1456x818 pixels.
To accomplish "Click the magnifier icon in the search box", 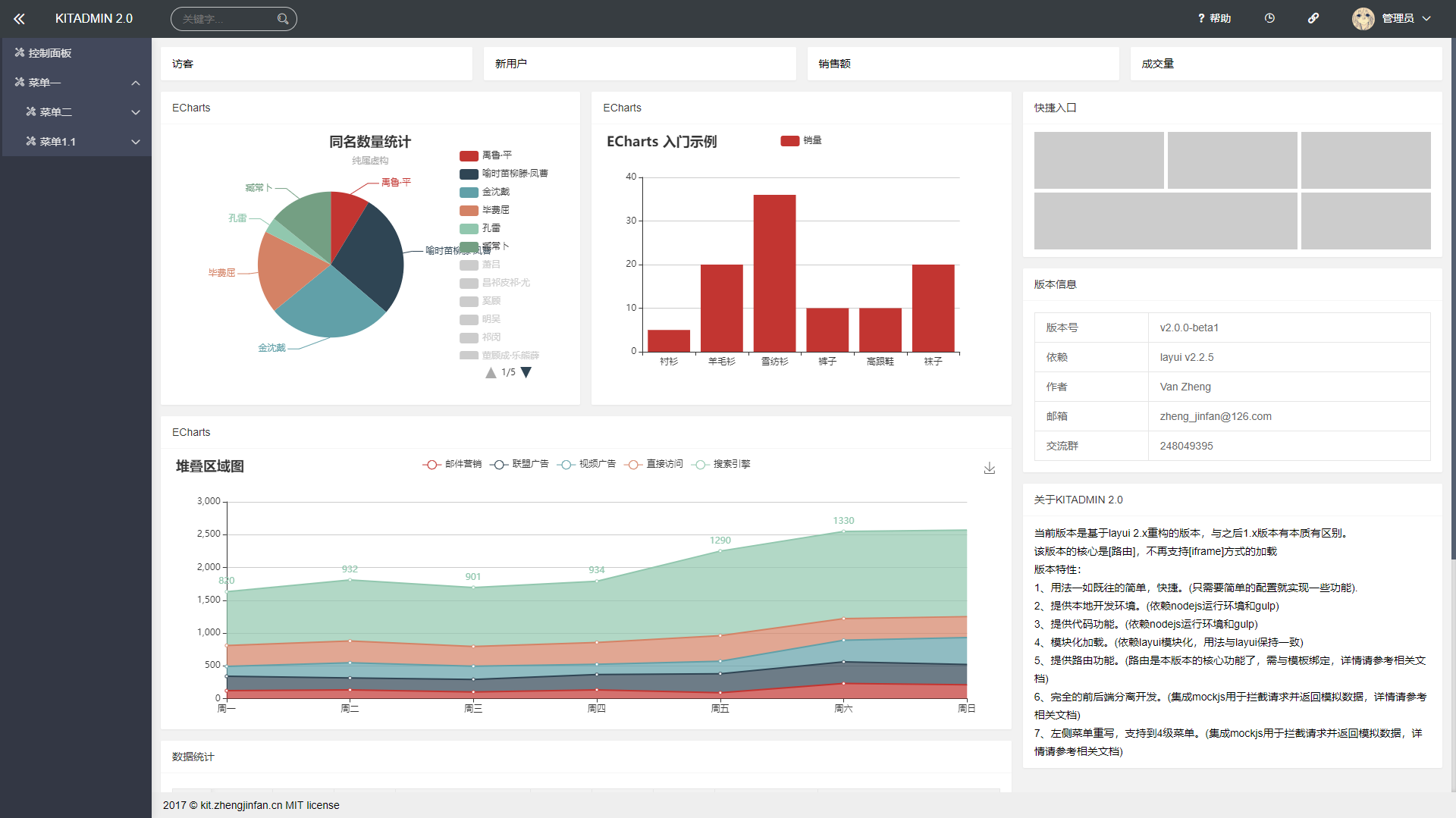I will (x=283, y=19).
